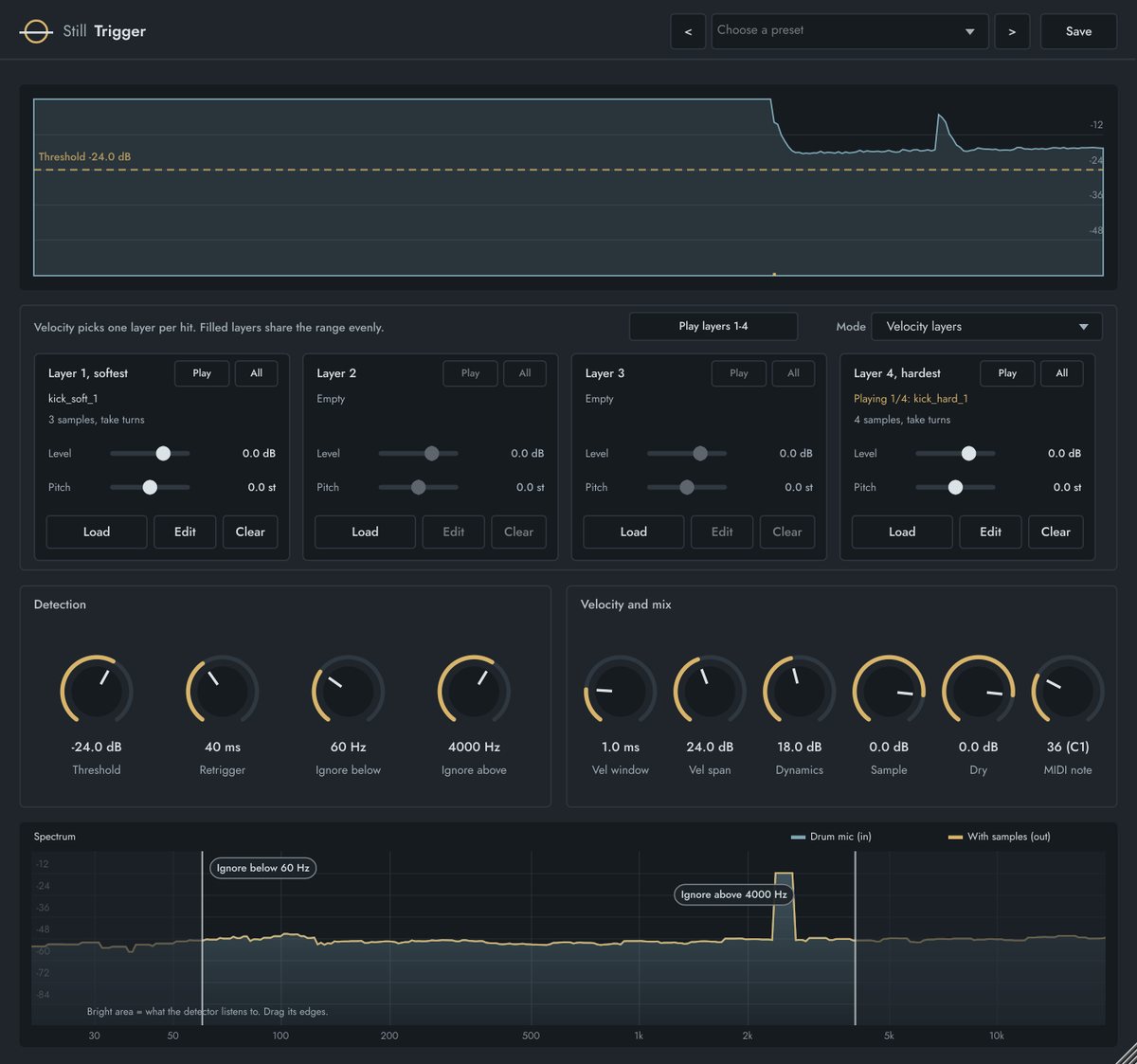Open the Choose a preset dropdown
Image resolution: width=1137 pixels, height=1064 pixels.
(850, 31)
